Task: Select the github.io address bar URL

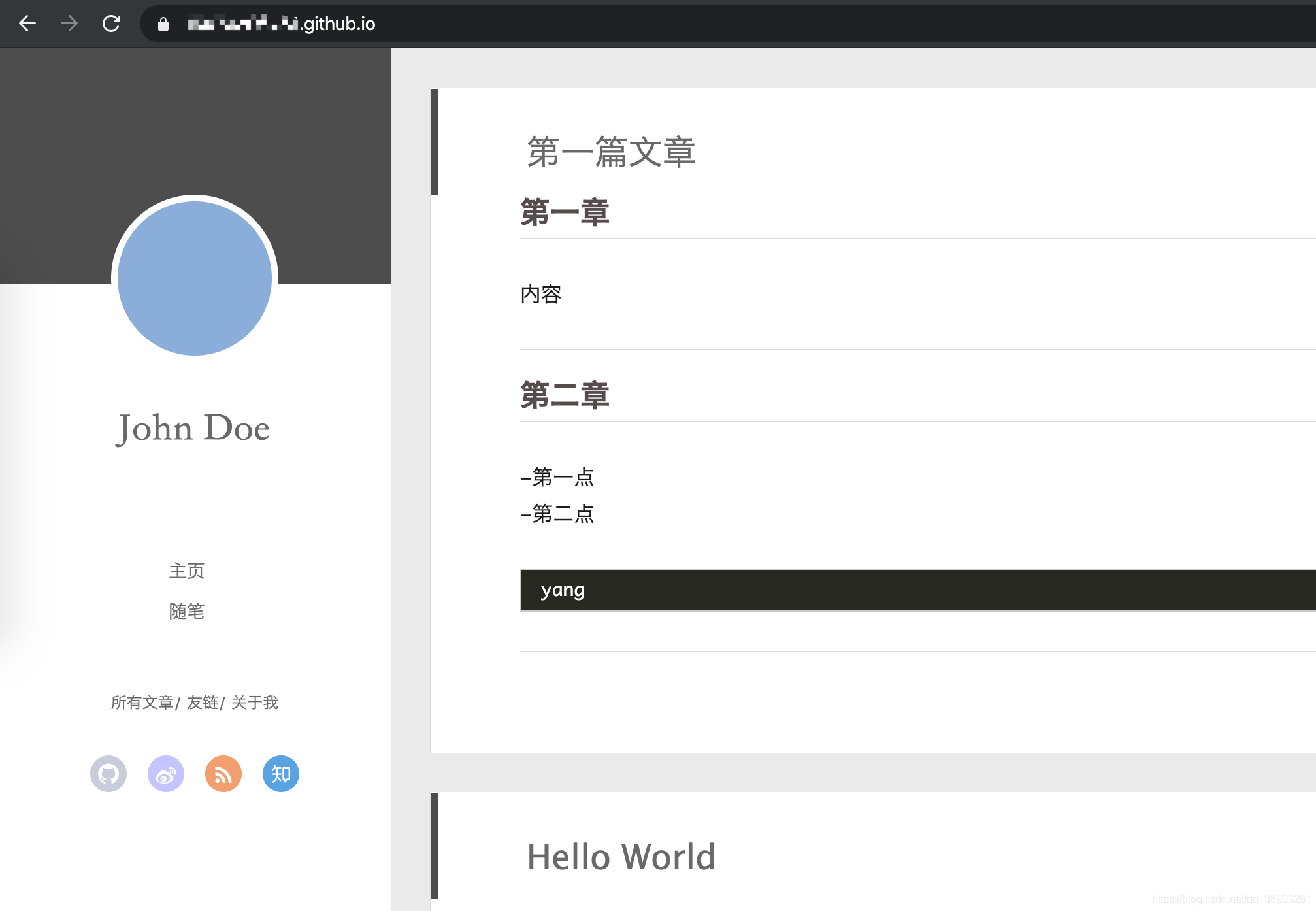Action: tap(282, 24)
